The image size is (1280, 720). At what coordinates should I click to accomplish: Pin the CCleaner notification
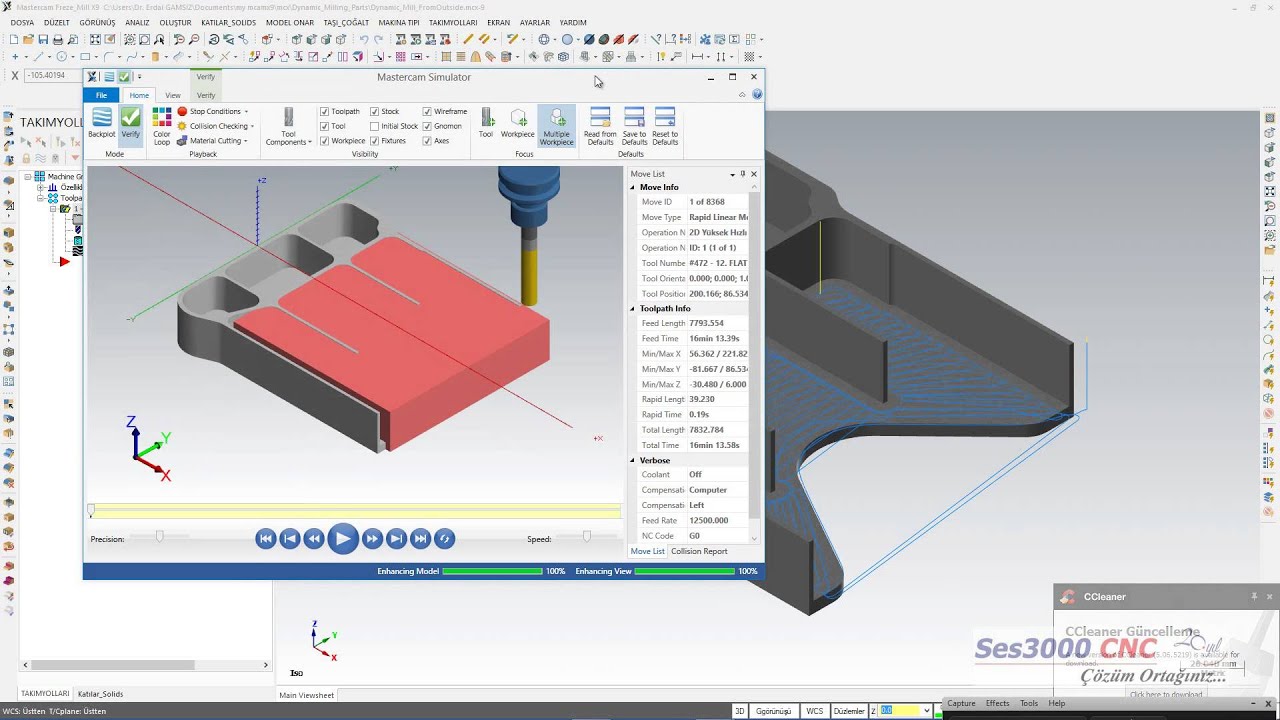coord(1254,597)
